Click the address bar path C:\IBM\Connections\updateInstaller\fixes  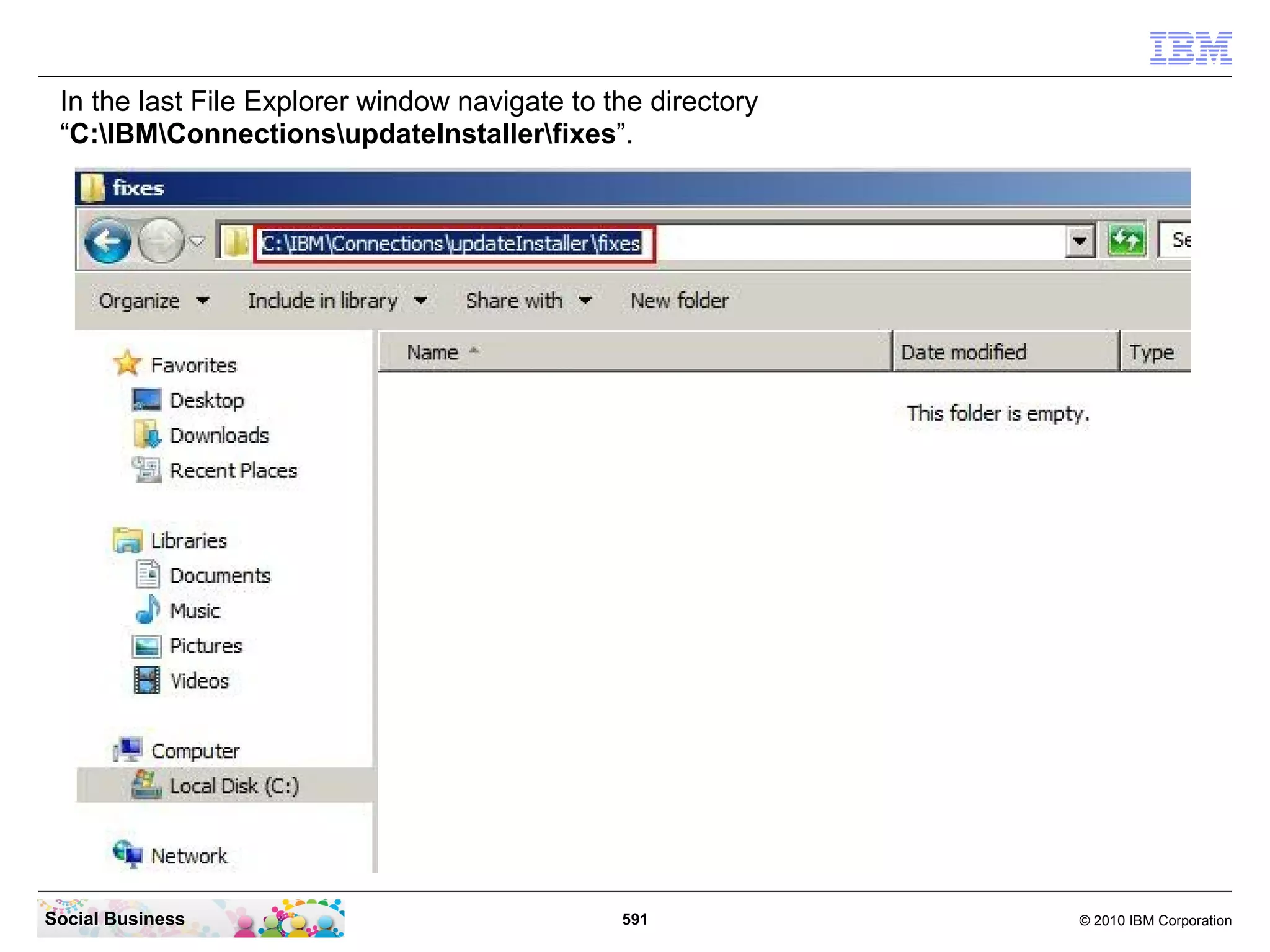451,243
